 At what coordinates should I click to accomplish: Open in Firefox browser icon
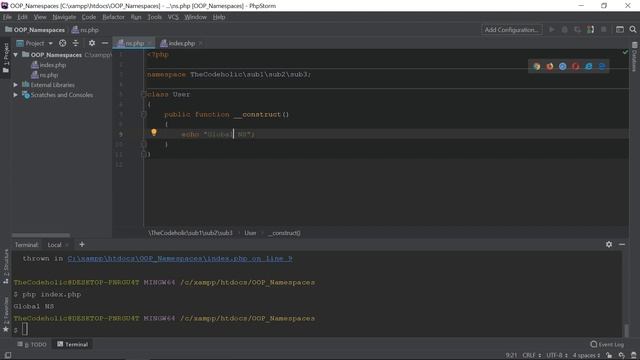(550, 67)
